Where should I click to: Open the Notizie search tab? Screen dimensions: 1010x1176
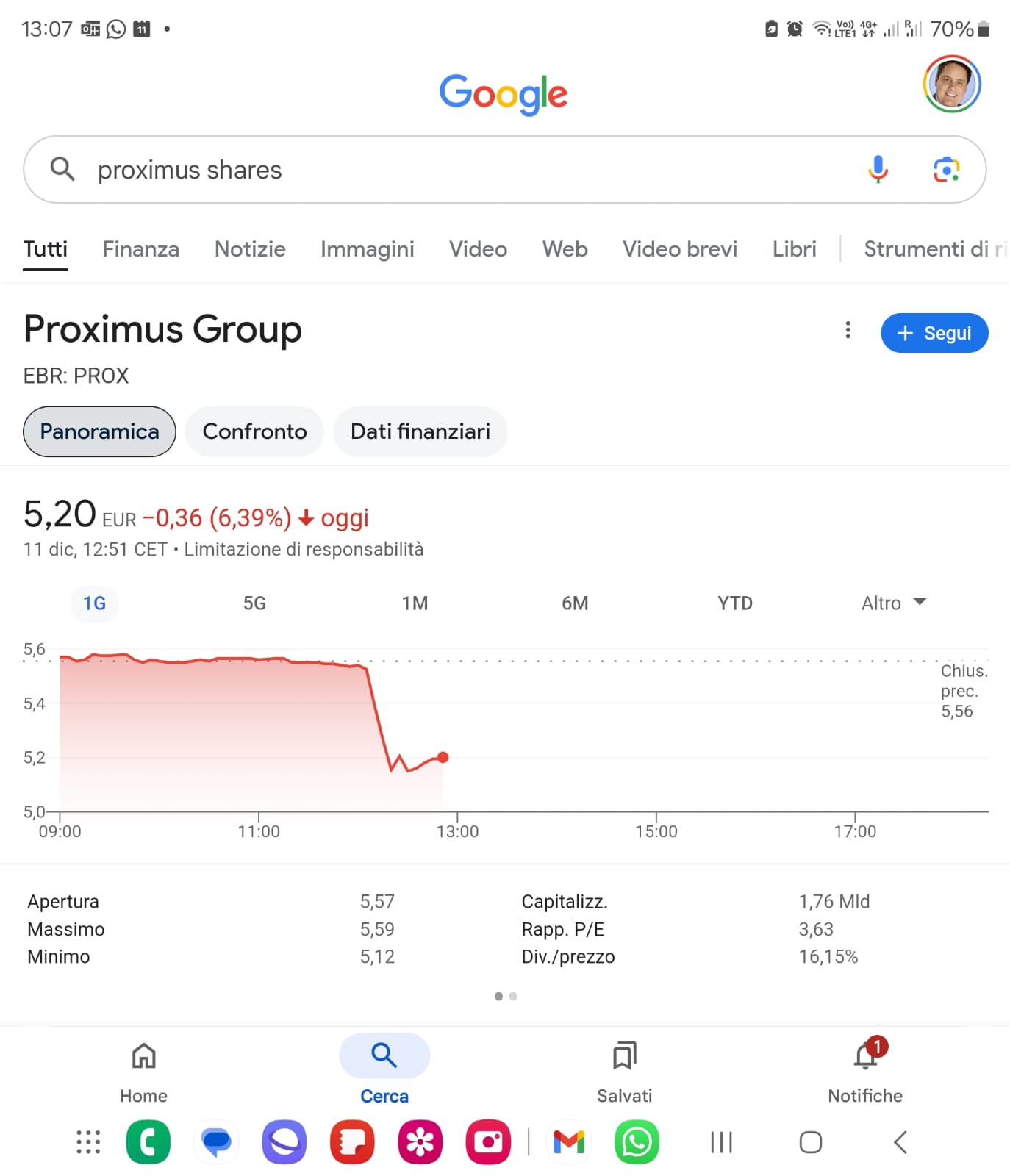point(250,249)
